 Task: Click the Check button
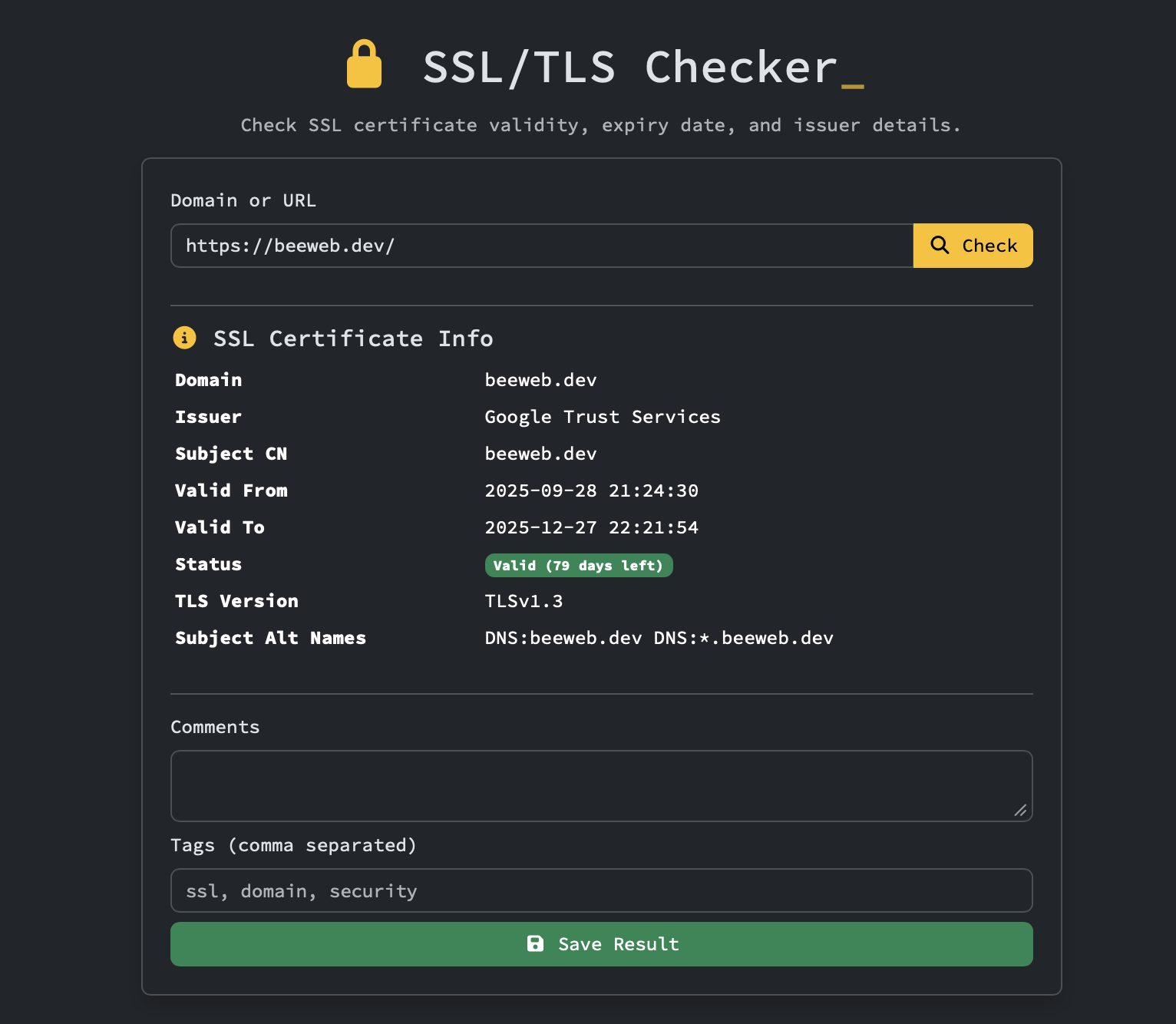pyautogui.click(x=973, y=246)
